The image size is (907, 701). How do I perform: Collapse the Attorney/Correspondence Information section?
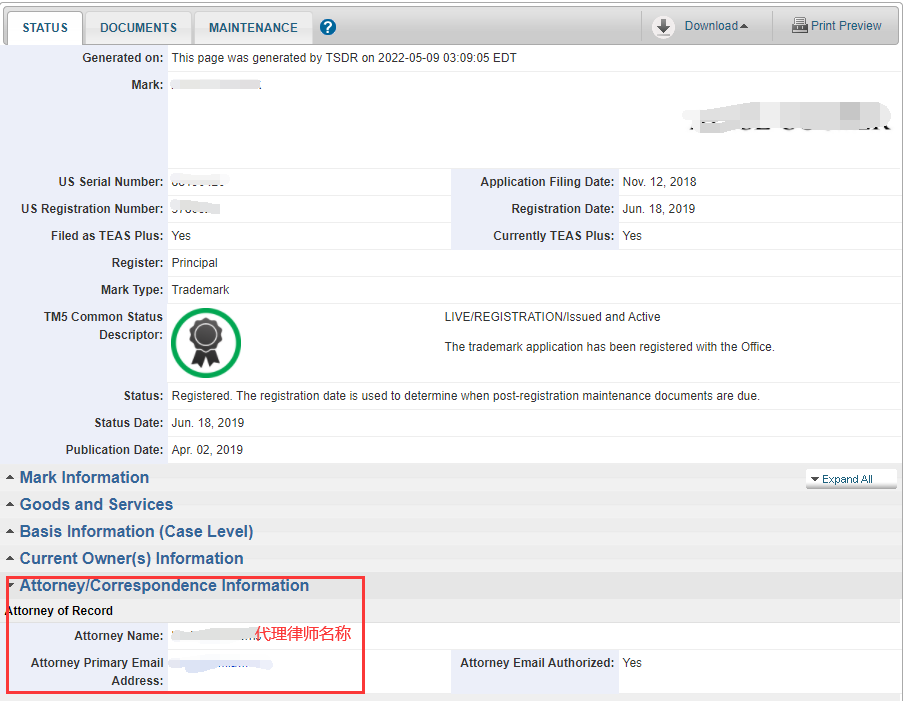[x=164, y=586]
